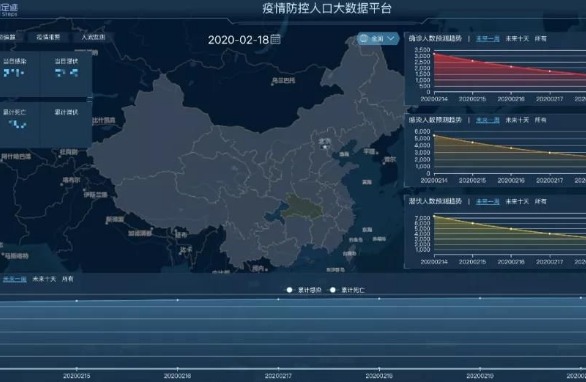The width and height of the screenshot is (586, 382).
Task: Toggle the 累计感染 legend series
Action: pyautogui.click(x=304, y=290)
